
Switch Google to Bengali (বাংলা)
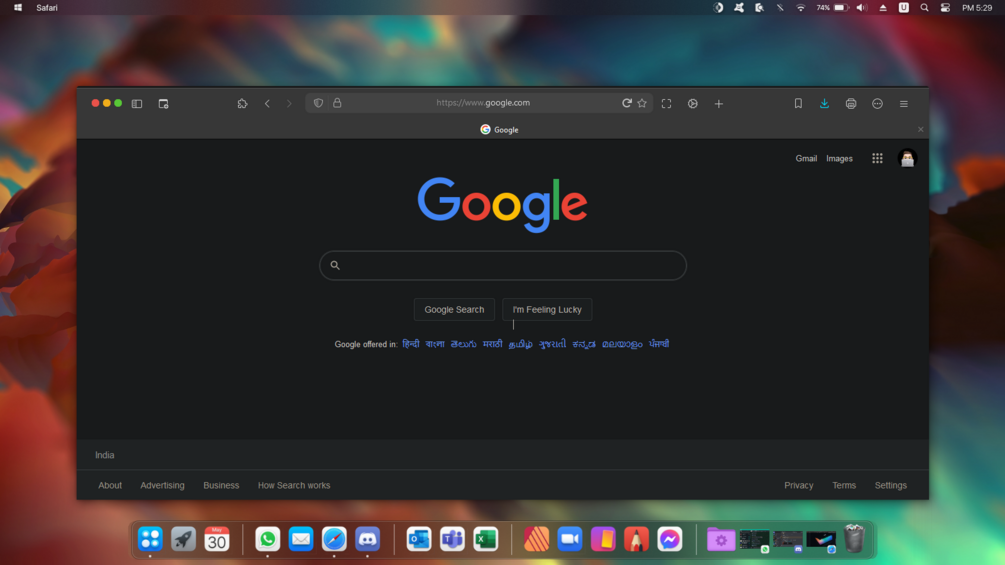click(435, 344)
